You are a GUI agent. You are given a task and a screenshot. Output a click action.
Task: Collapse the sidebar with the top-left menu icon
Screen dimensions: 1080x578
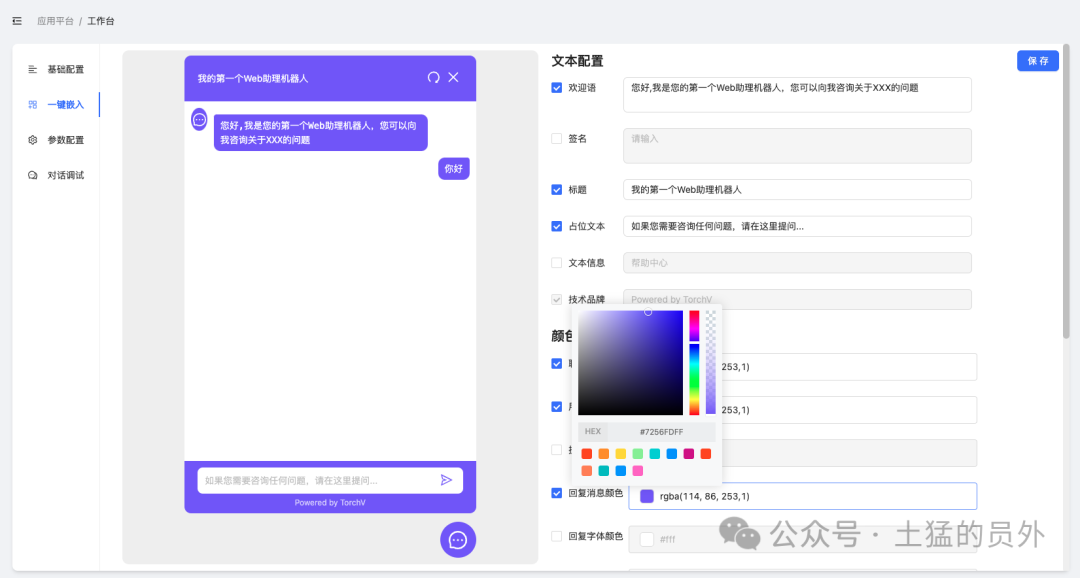pos(17,21)
